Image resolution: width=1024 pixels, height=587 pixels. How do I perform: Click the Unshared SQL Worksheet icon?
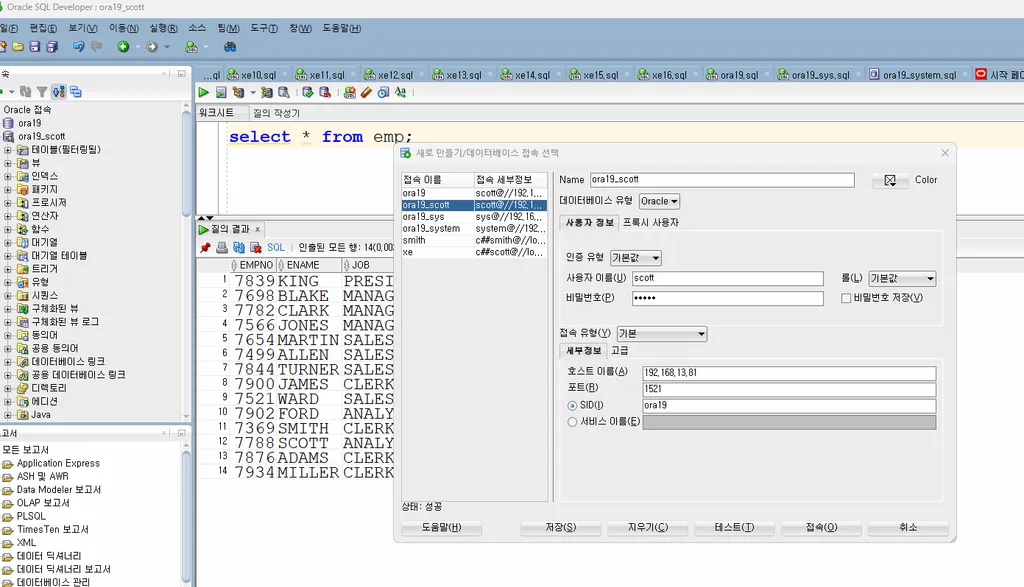point(350,93)
